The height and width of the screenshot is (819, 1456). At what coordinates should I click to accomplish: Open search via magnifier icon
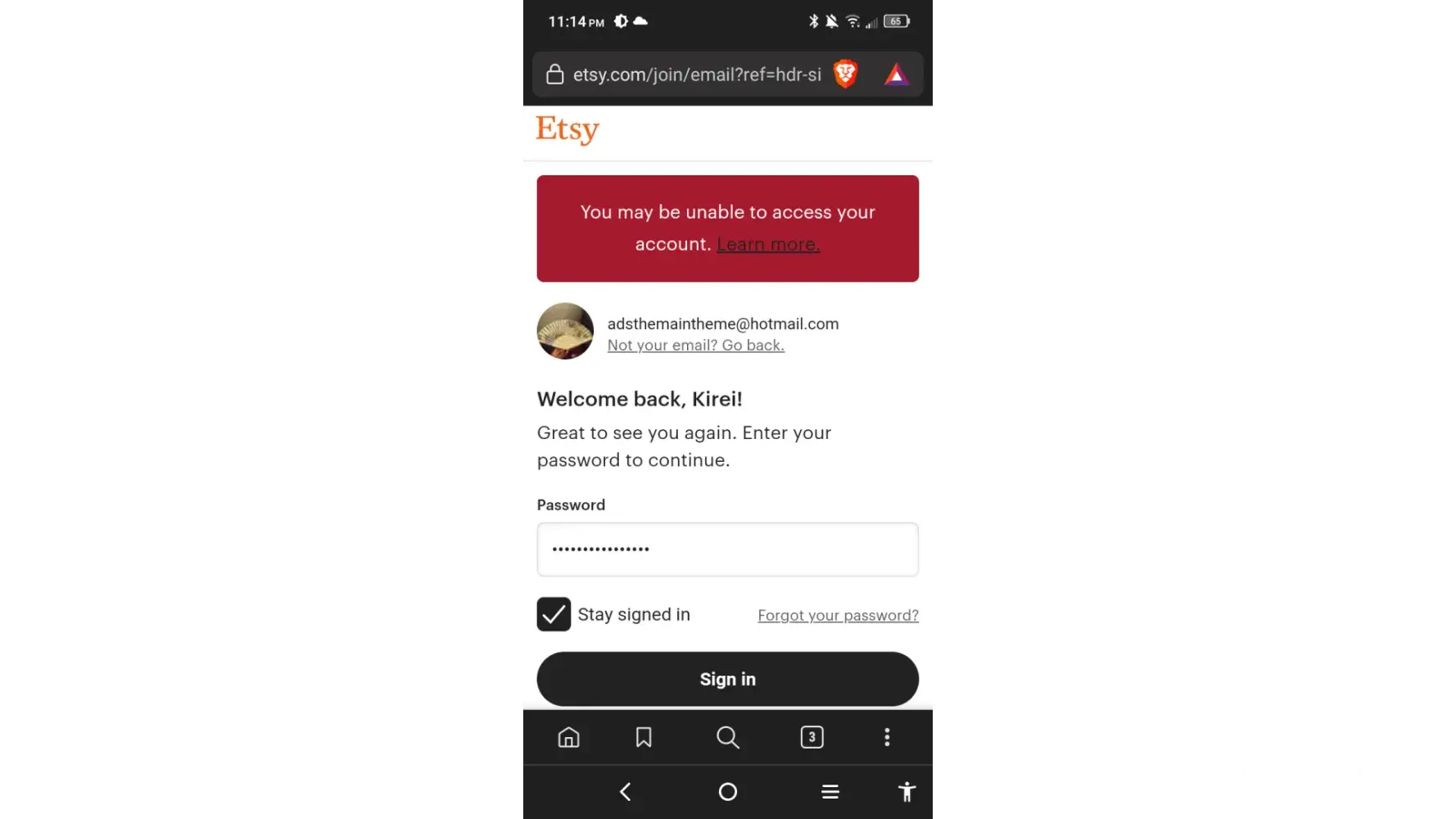(x=727, y=737)
